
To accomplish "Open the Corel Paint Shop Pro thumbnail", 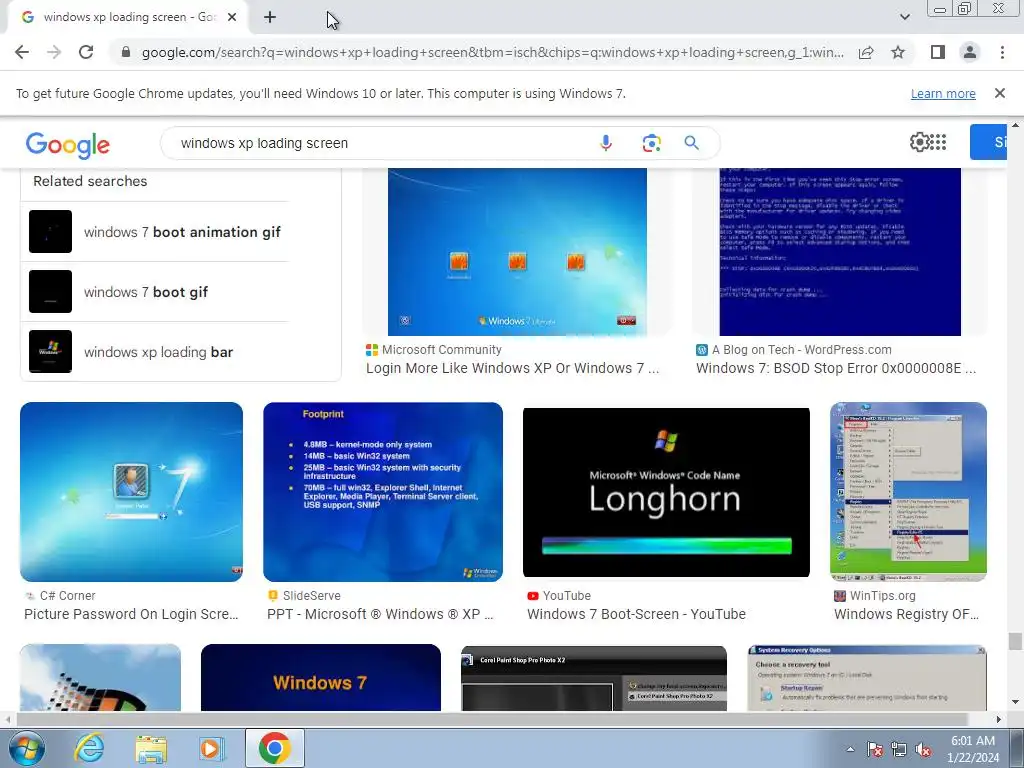I will (x=594, y=678).
